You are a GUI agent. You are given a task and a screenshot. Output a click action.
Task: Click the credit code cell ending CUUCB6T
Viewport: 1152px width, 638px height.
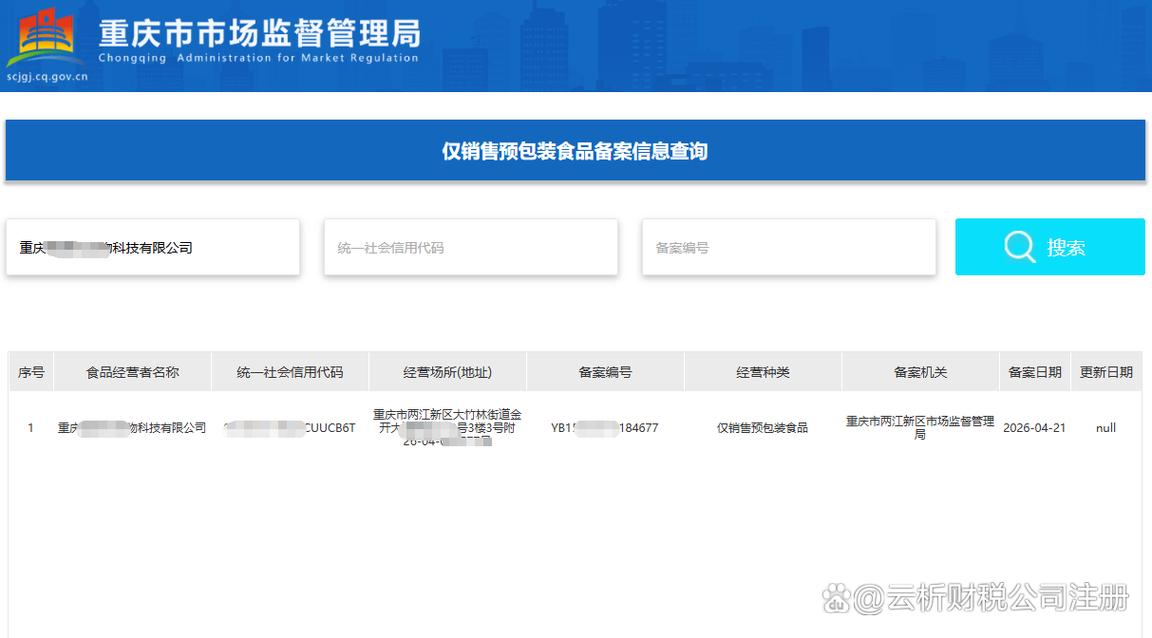tap(289, 428)
